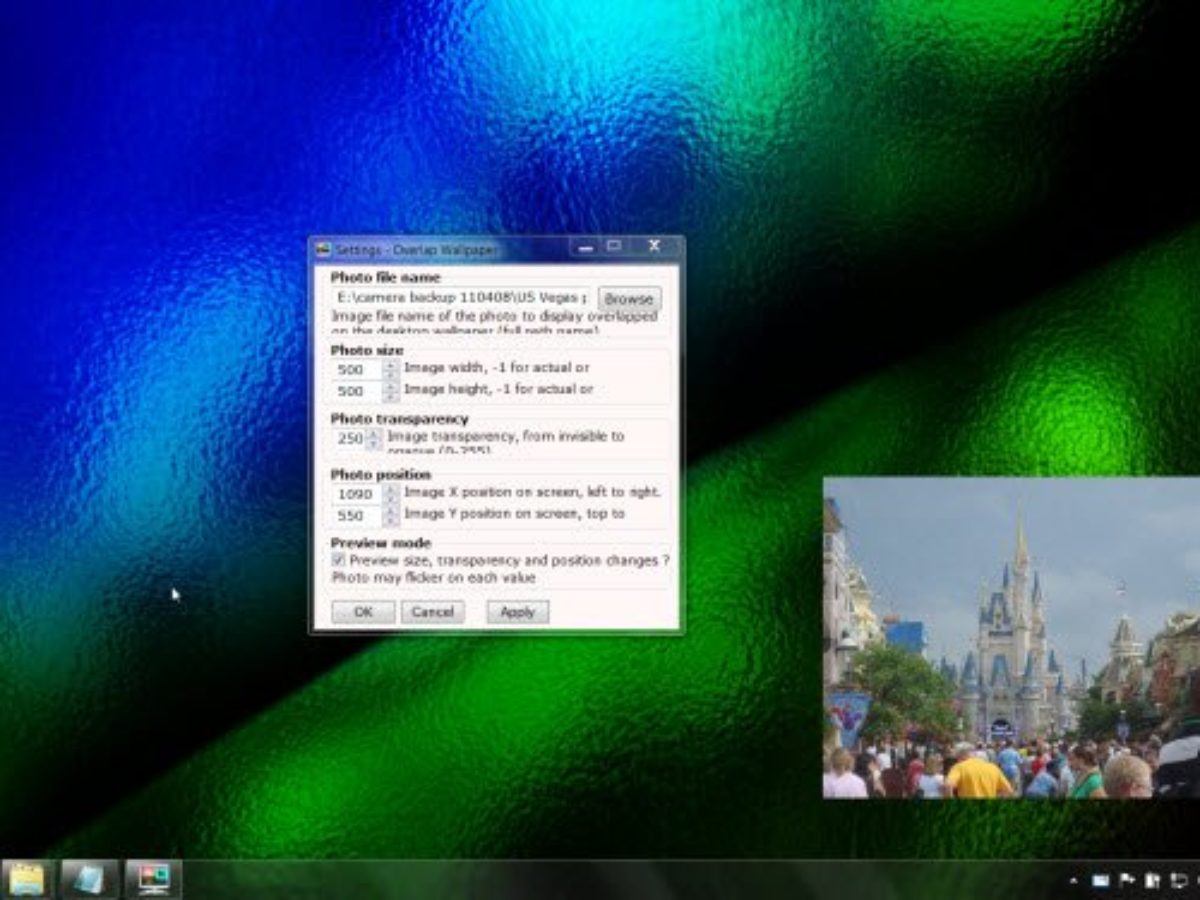
Task: Open the Action Center flag tray icon
Action: [1127, 881]
